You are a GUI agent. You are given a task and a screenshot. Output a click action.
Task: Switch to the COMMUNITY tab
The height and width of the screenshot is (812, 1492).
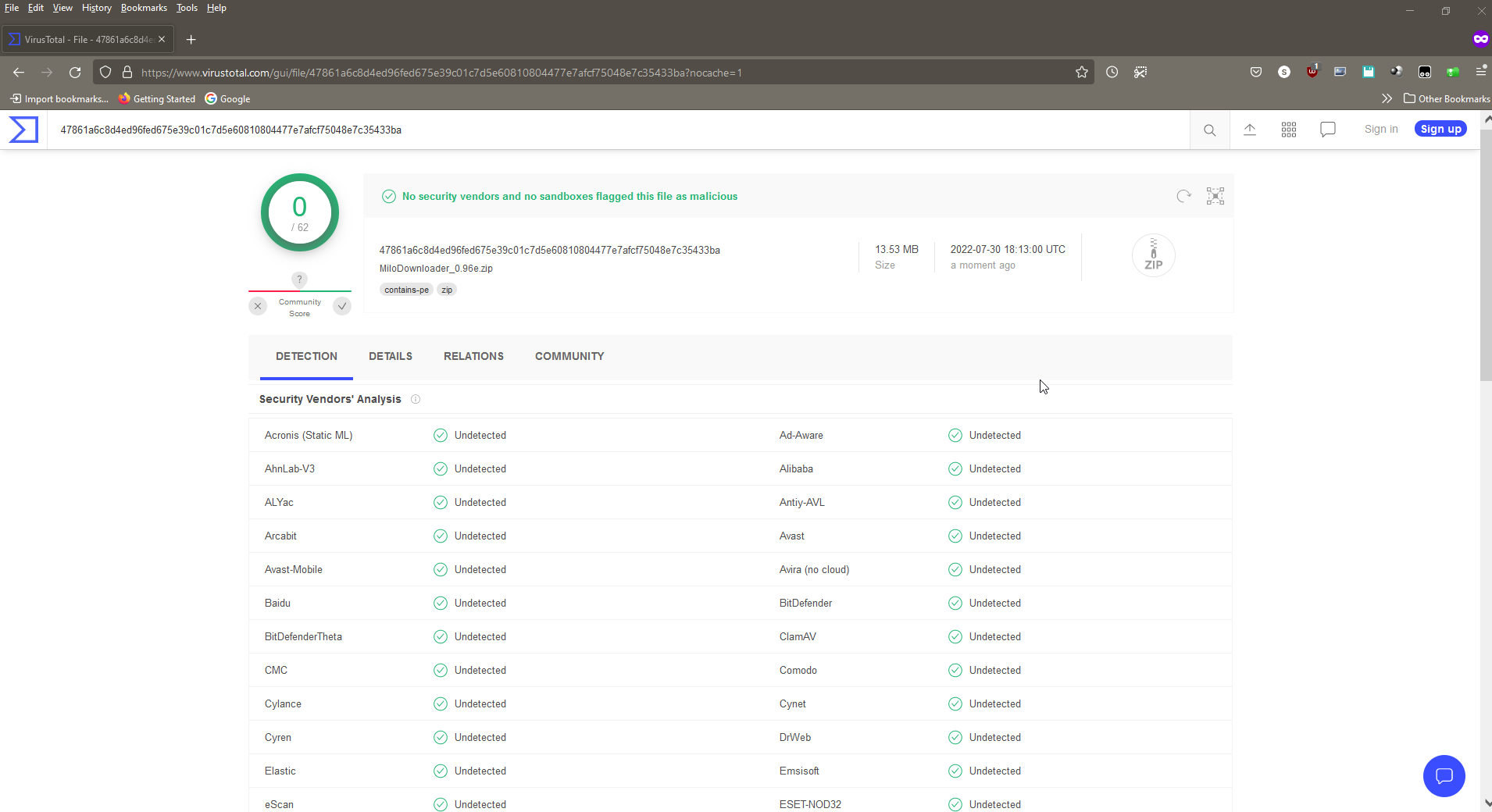point(569,356)
